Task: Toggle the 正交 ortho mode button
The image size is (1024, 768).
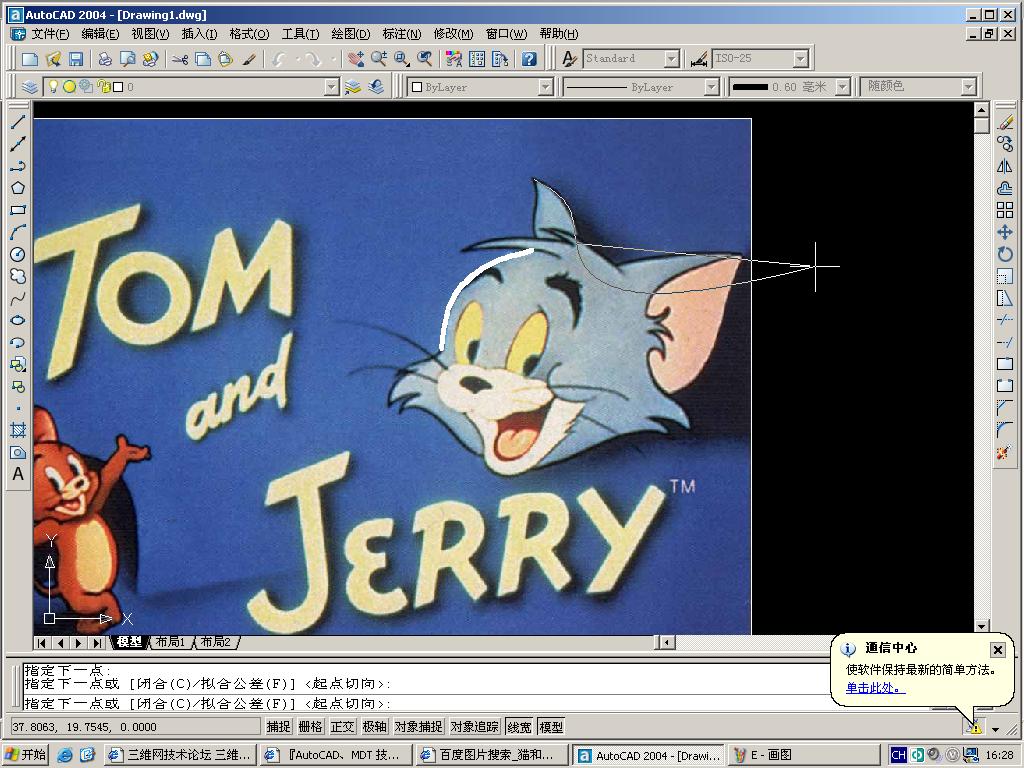Action: pos(342,726)
